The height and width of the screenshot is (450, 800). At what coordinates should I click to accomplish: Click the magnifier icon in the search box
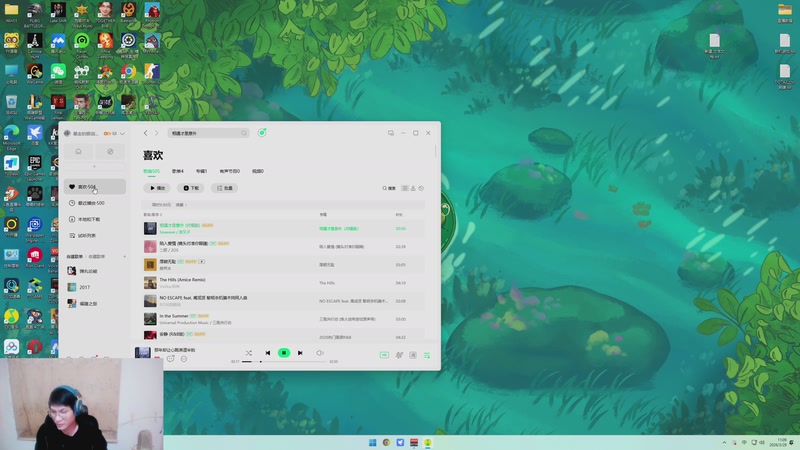(244, 133)
